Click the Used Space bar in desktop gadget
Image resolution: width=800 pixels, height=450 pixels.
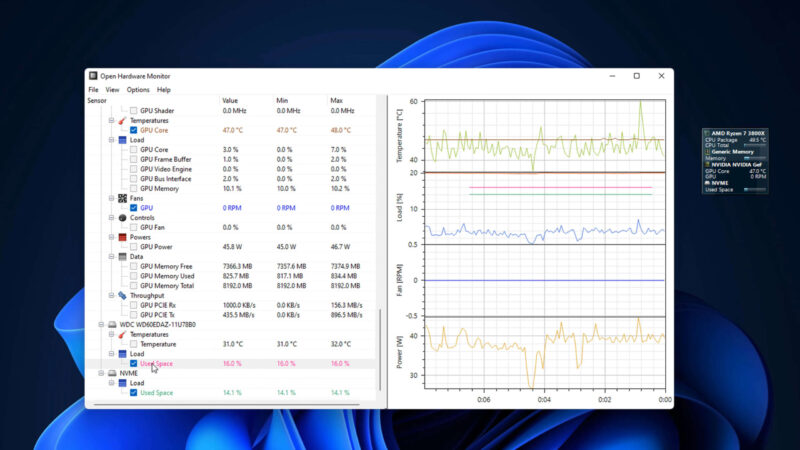(755, 190)
